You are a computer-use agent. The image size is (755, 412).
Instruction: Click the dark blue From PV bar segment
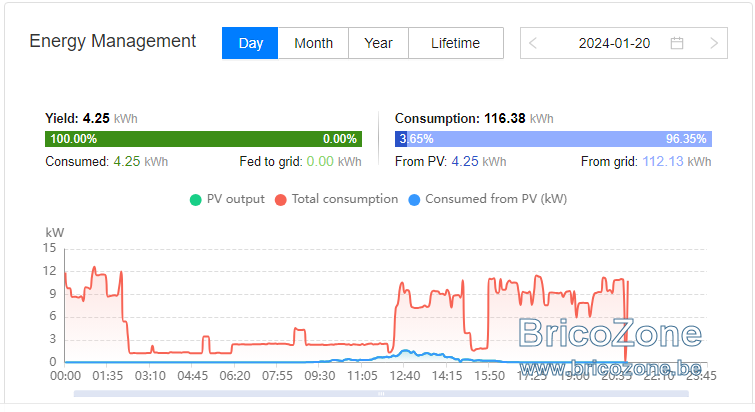pos(401,139)
